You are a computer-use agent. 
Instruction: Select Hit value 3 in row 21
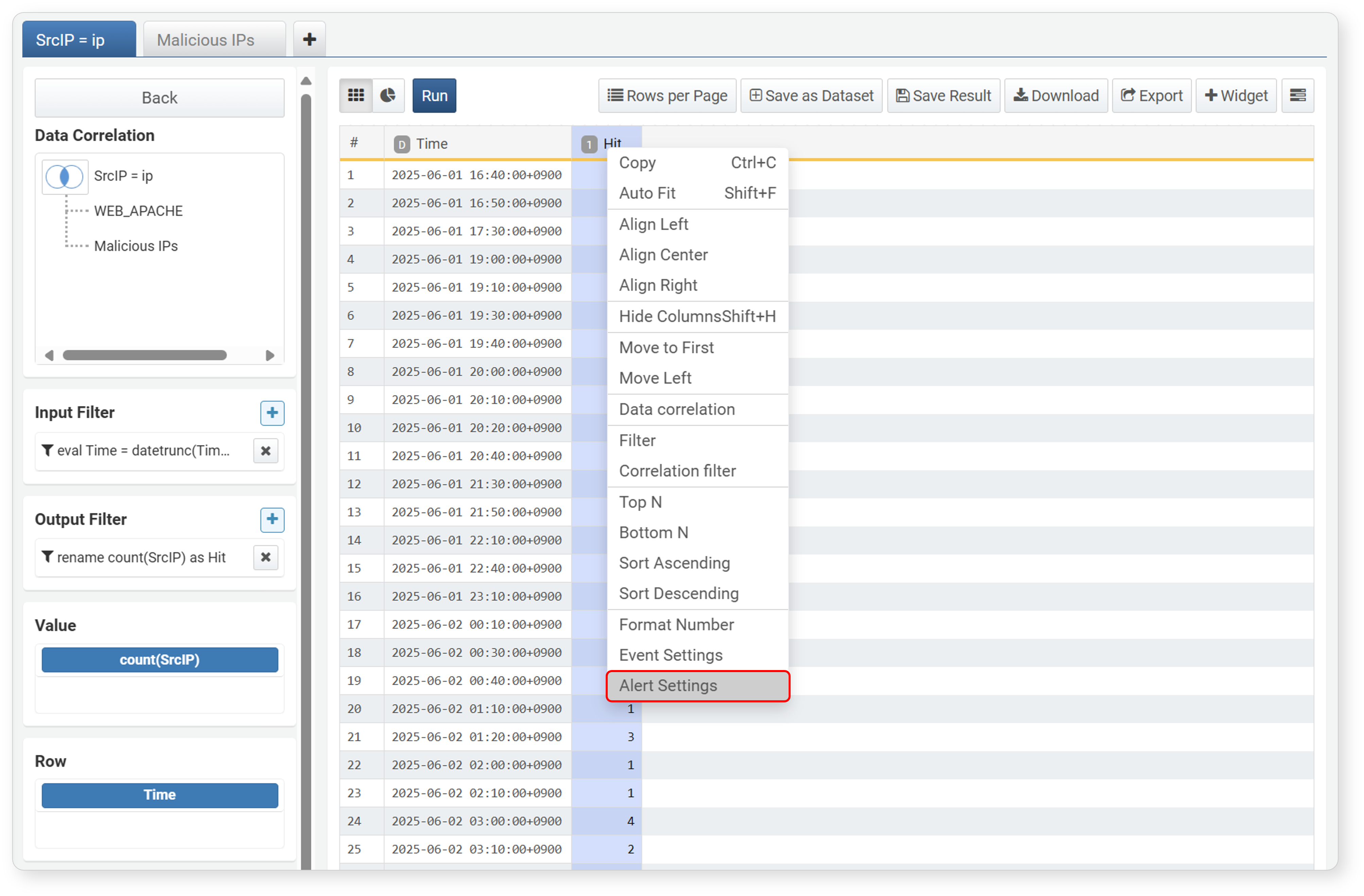pyautogui.click(x=606, y=737)
